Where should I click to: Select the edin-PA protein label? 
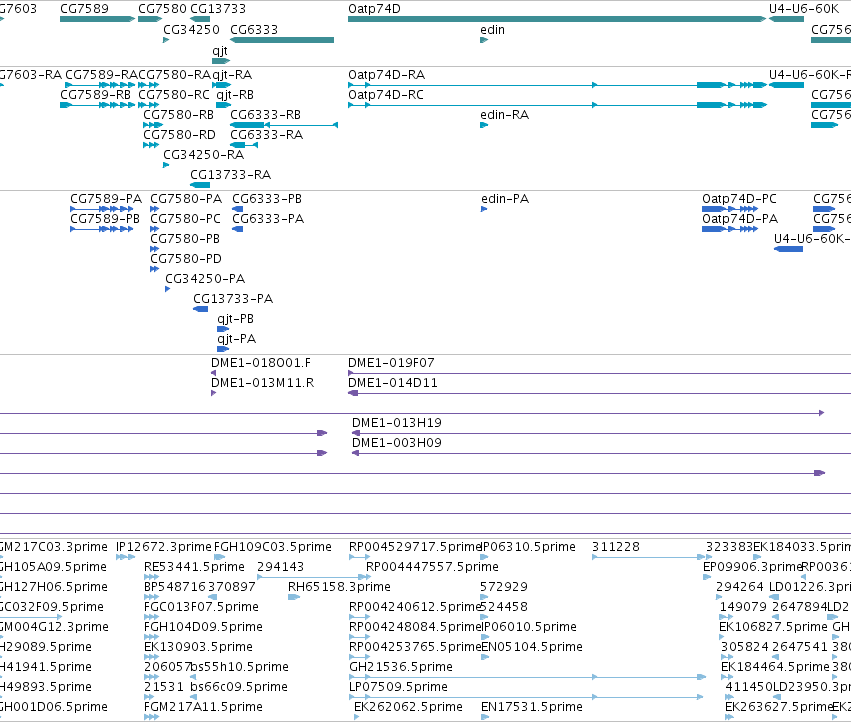click(x=505, y=199)
